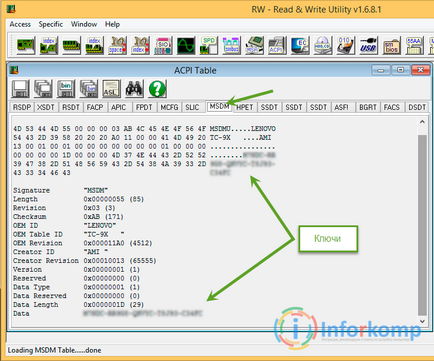Click the SMBIOS toolbar icon
Screen dimensions: 434x361
(391, 45)
